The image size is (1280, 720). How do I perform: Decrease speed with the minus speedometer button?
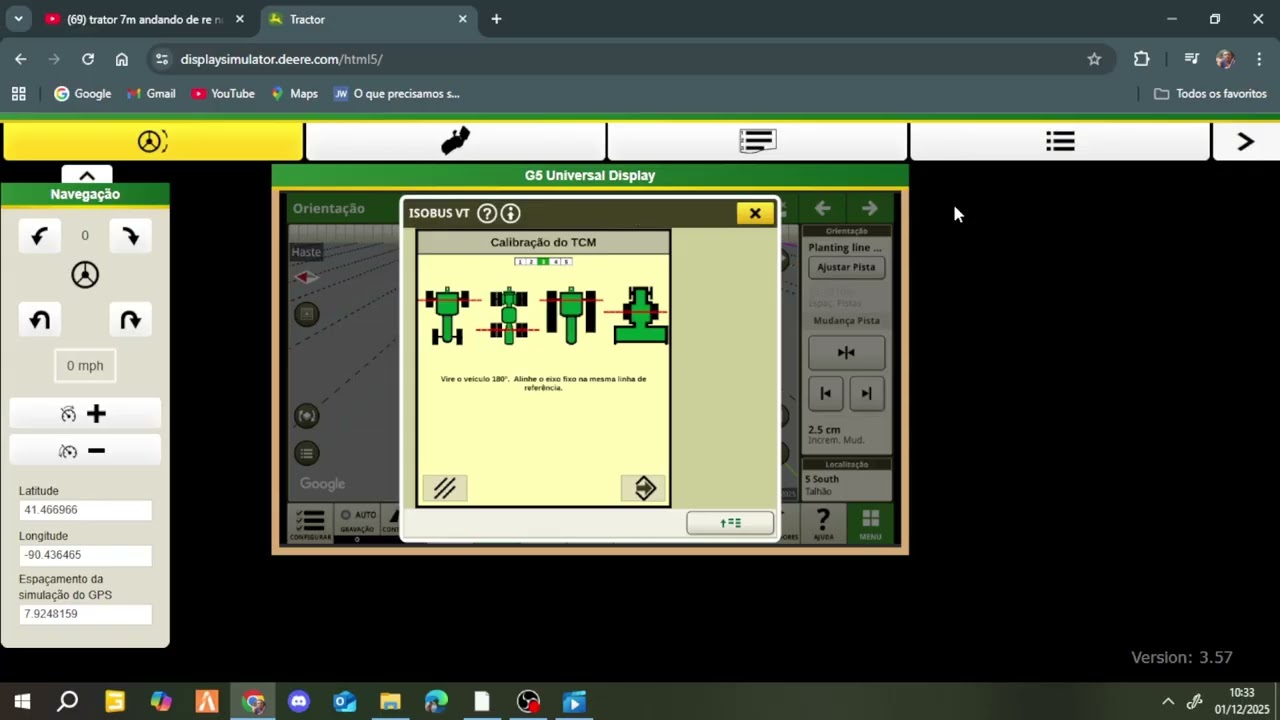pos(85,451)
